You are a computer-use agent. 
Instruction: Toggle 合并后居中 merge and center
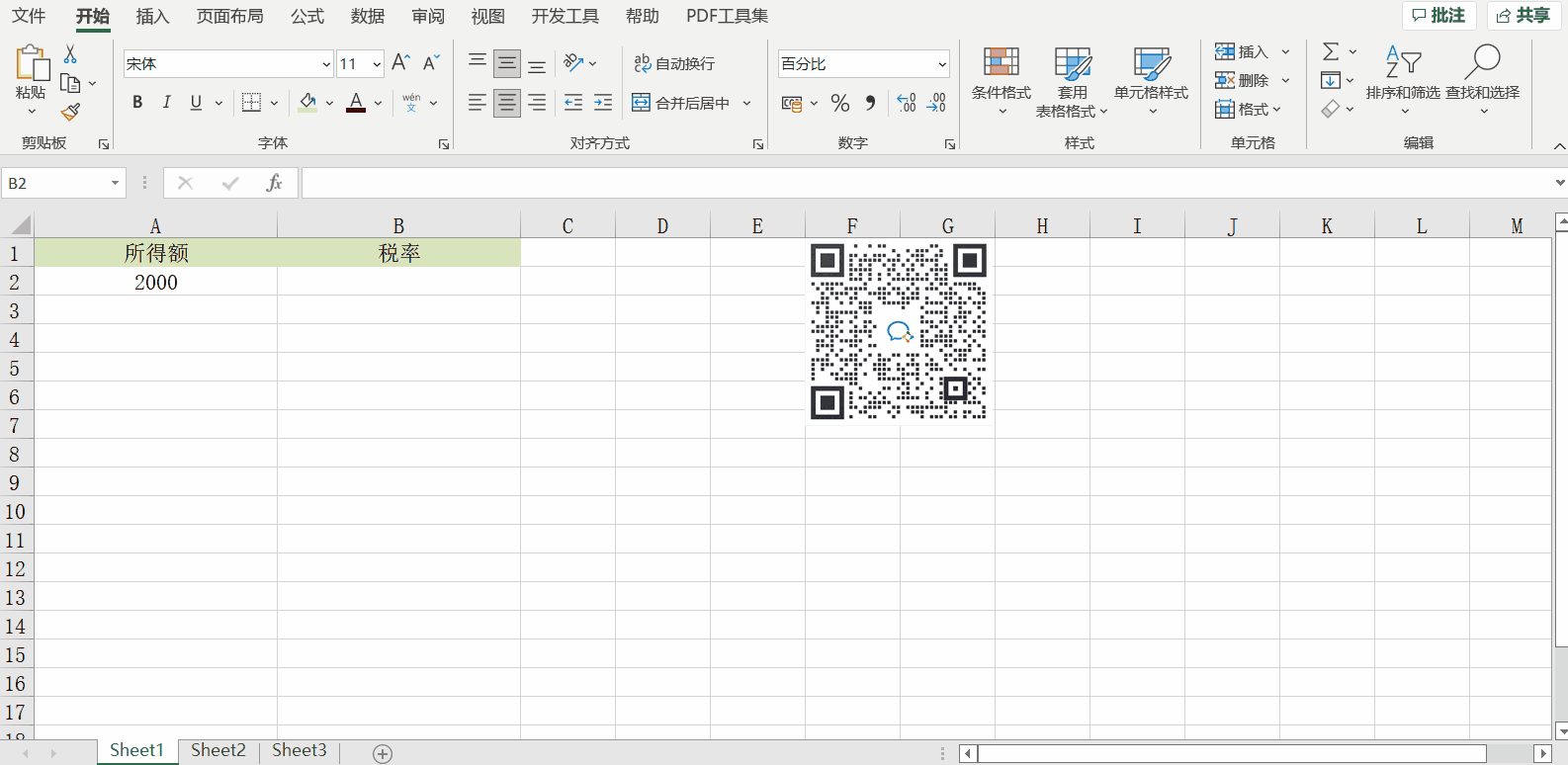pos(680,103)
